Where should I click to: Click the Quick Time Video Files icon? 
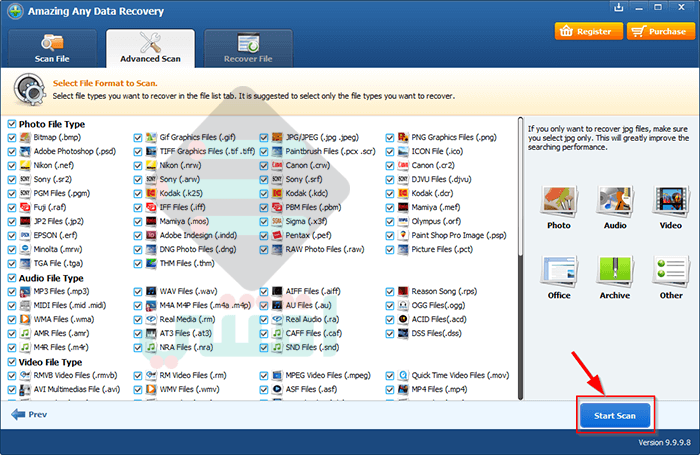click(x=403, y=375)
